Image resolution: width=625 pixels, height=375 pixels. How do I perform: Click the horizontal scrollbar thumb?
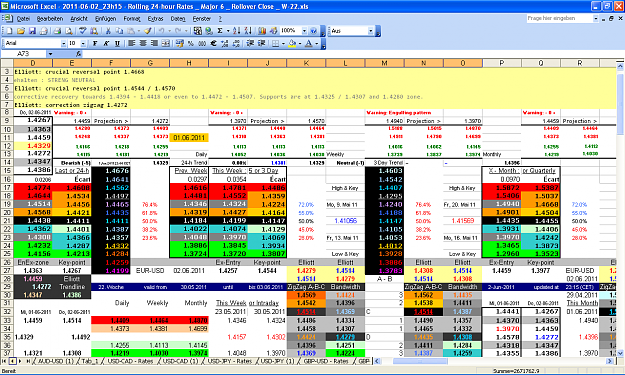tap(420, 361)
